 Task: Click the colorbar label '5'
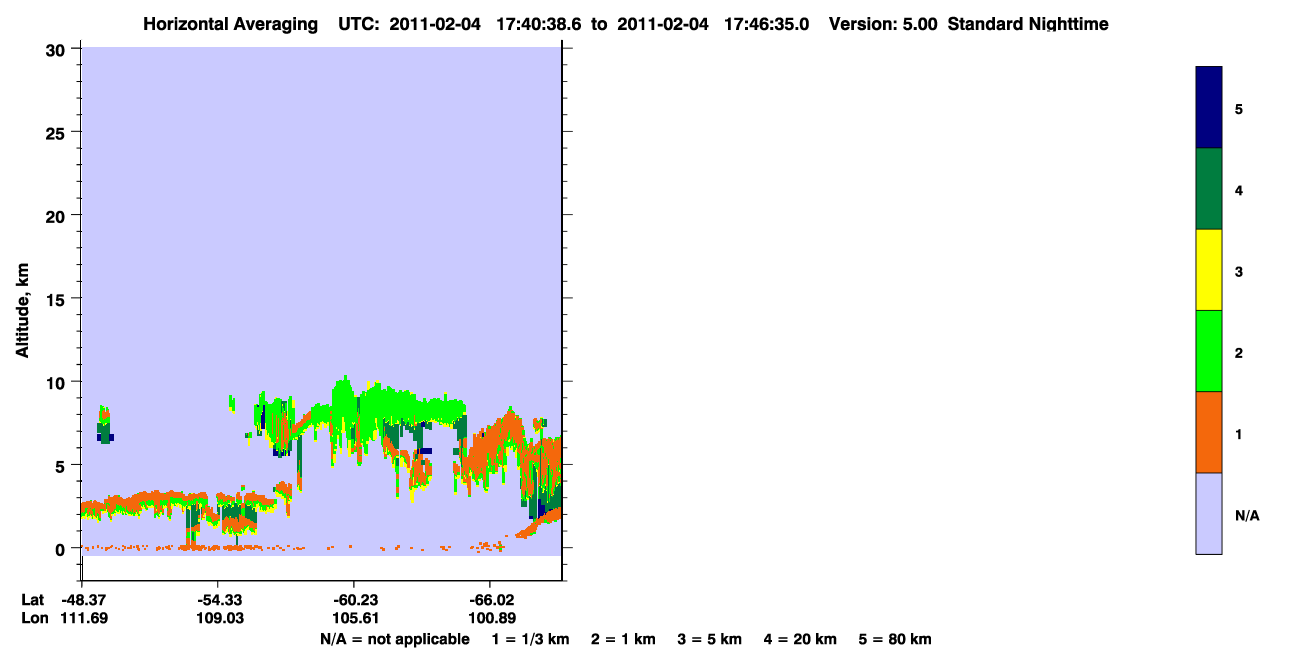(x=1239, y=108)
